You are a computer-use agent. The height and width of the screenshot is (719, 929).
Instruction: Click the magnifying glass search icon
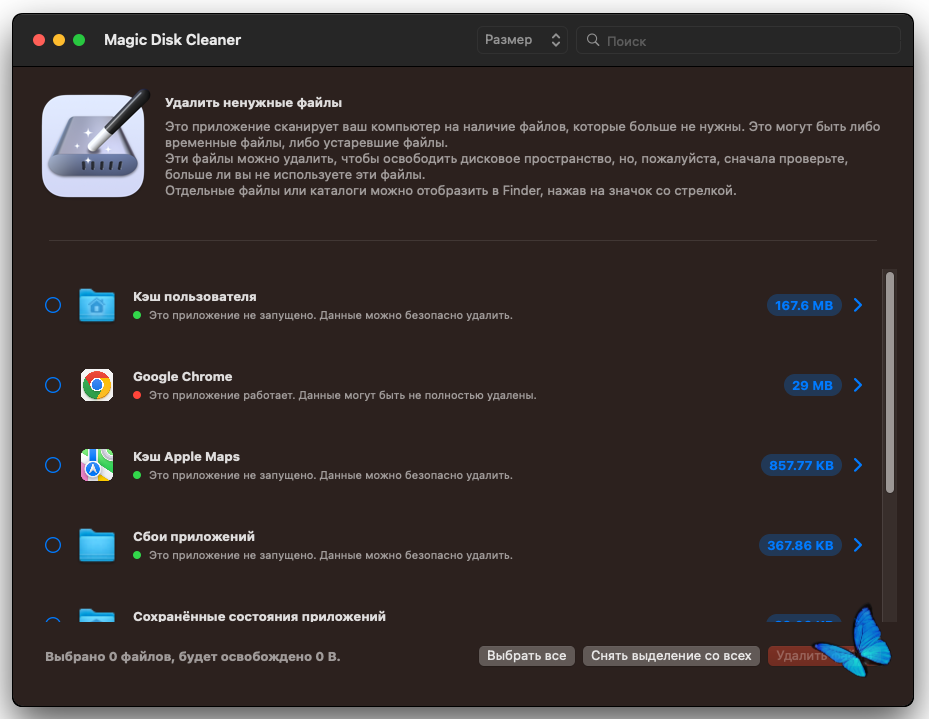(593, 41)
